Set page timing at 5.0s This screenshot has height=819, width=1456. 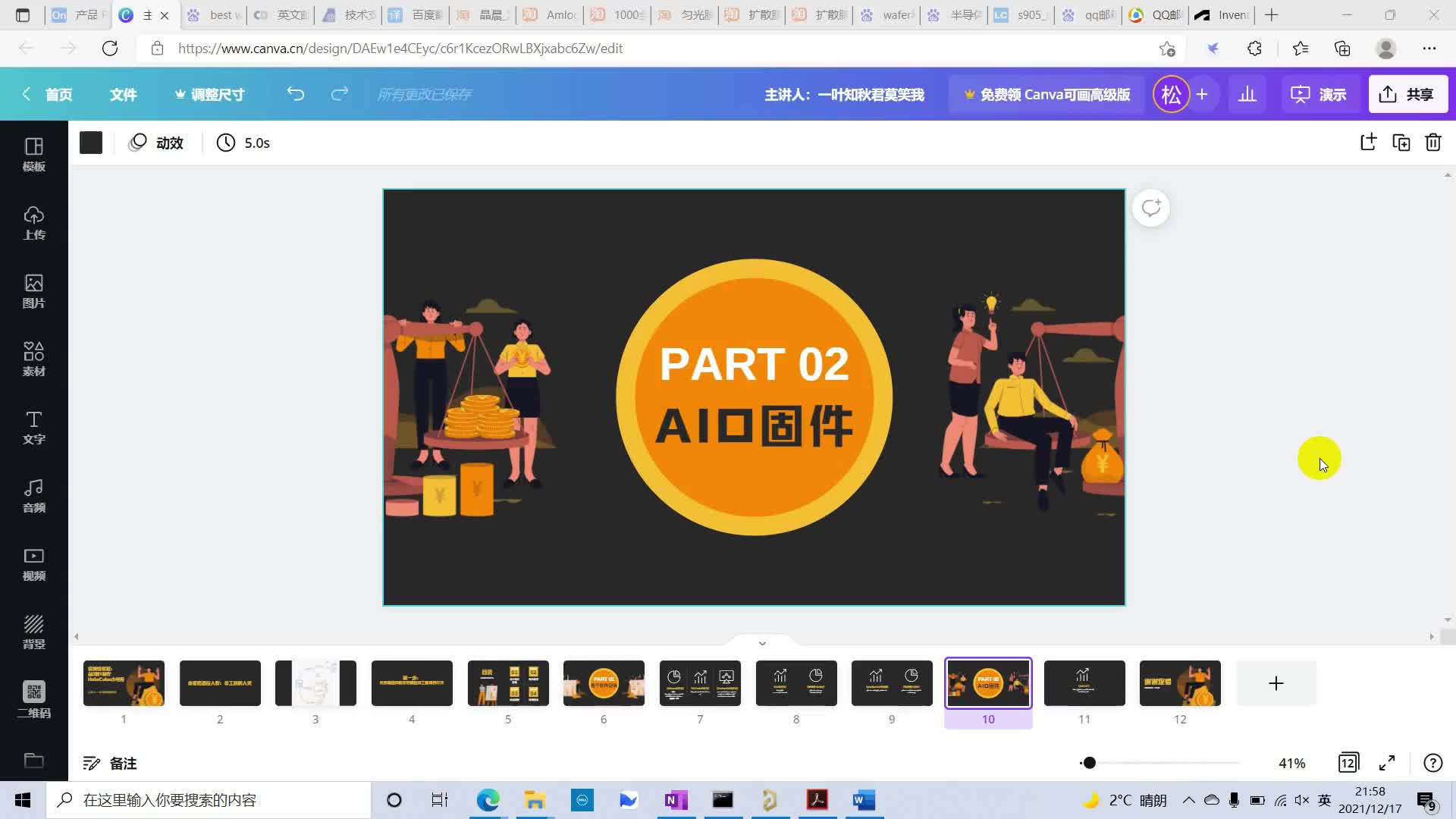(243, 143)
